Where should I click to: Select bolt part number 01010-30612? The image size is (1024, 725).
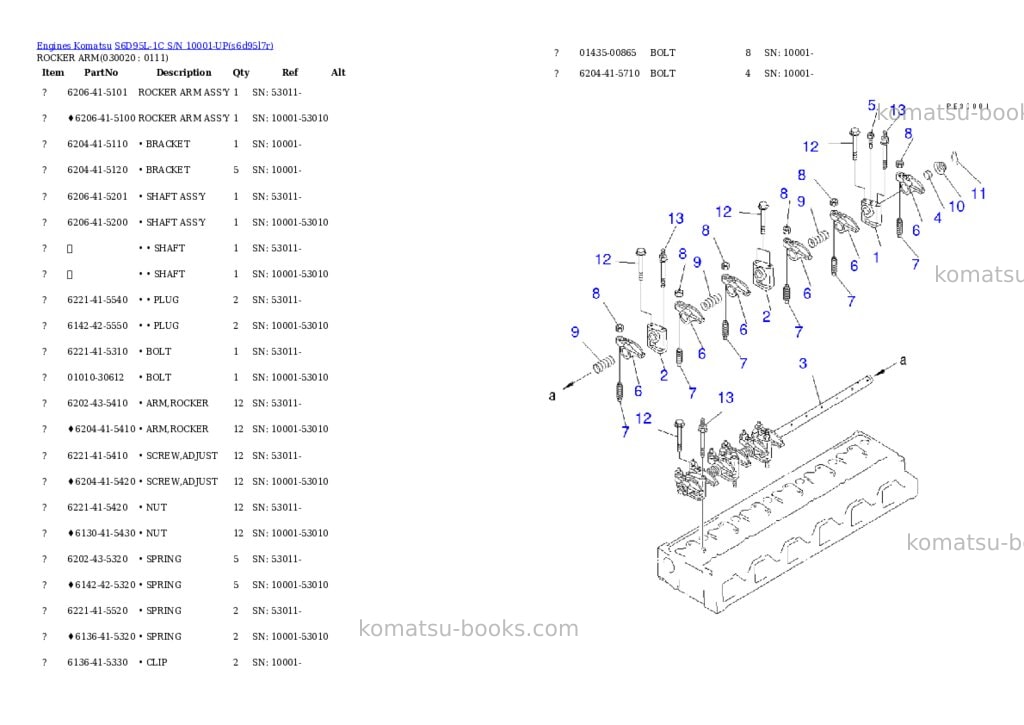(95, 378)
